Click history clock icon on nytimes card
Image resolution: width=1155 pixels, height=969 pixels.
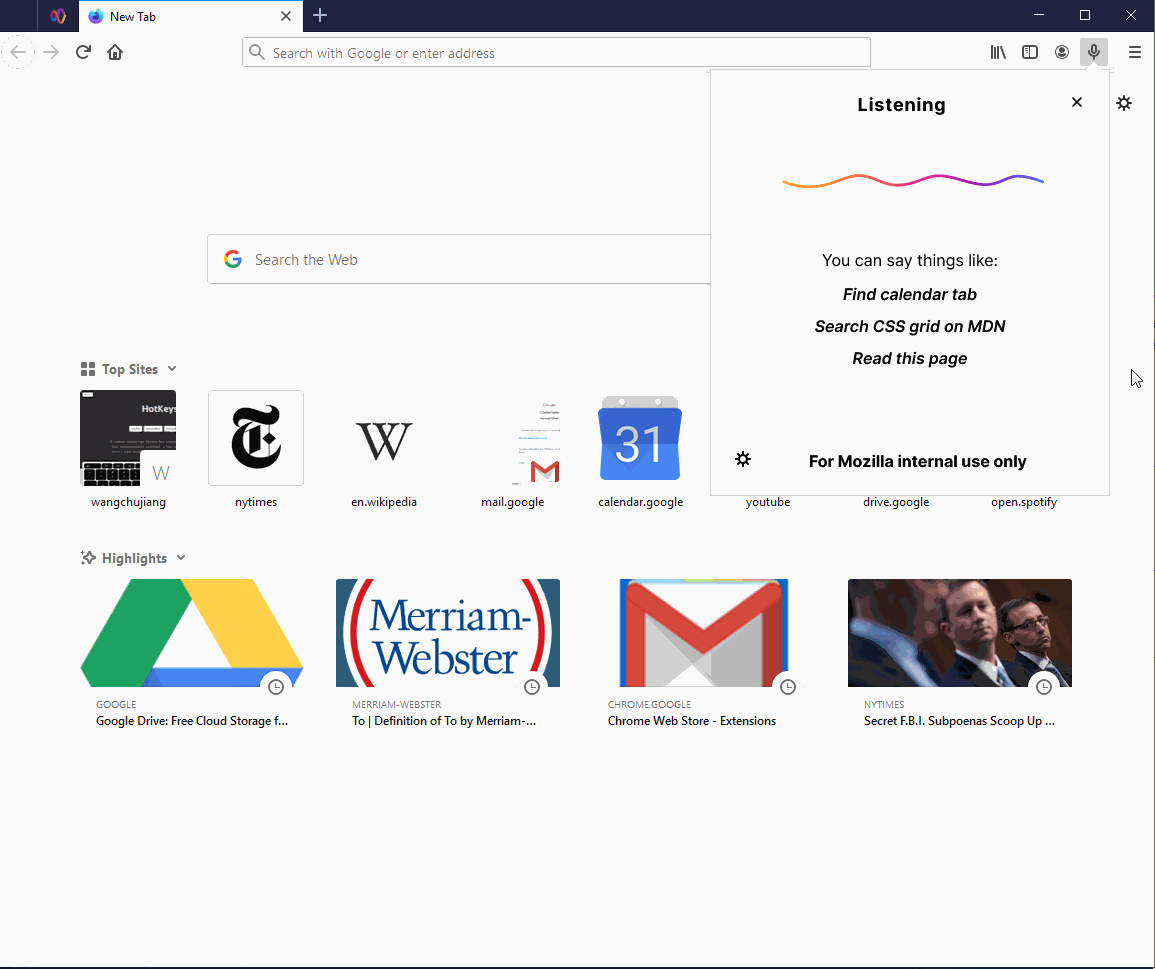coord(1044,687)
